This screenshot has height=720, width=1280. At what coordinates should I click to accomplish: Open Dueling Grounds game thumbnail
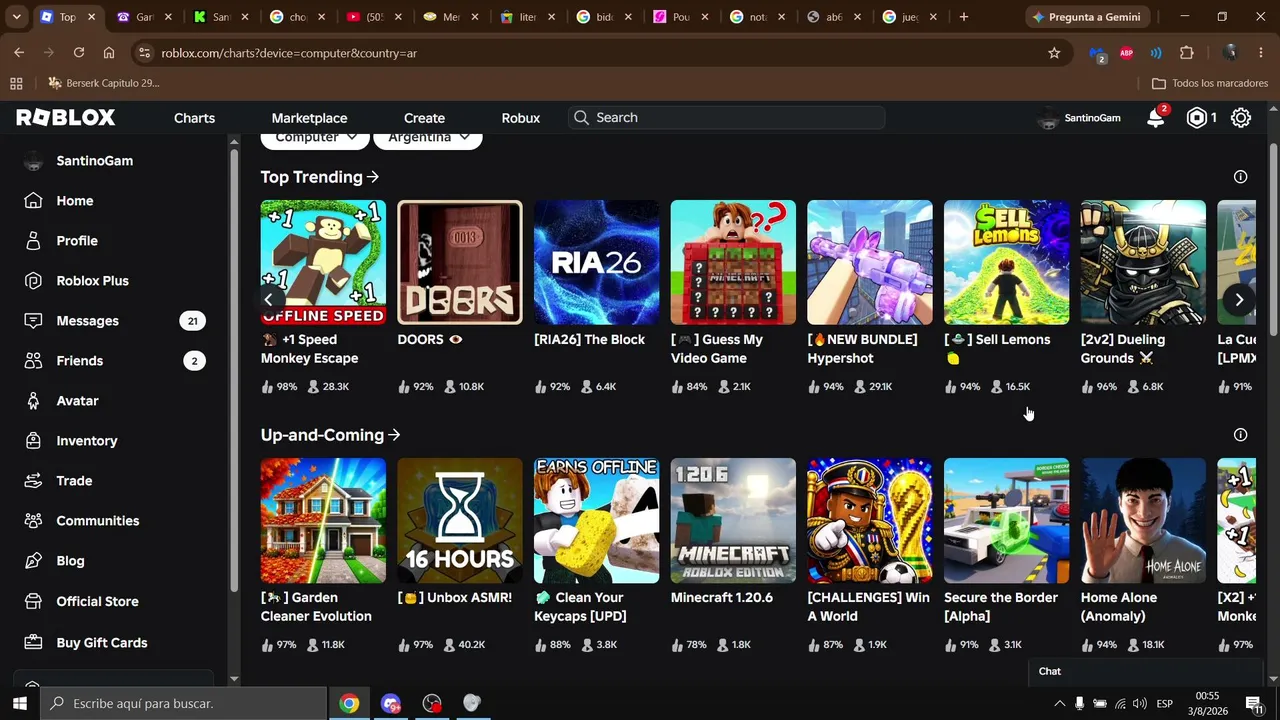pos(1143,262)
